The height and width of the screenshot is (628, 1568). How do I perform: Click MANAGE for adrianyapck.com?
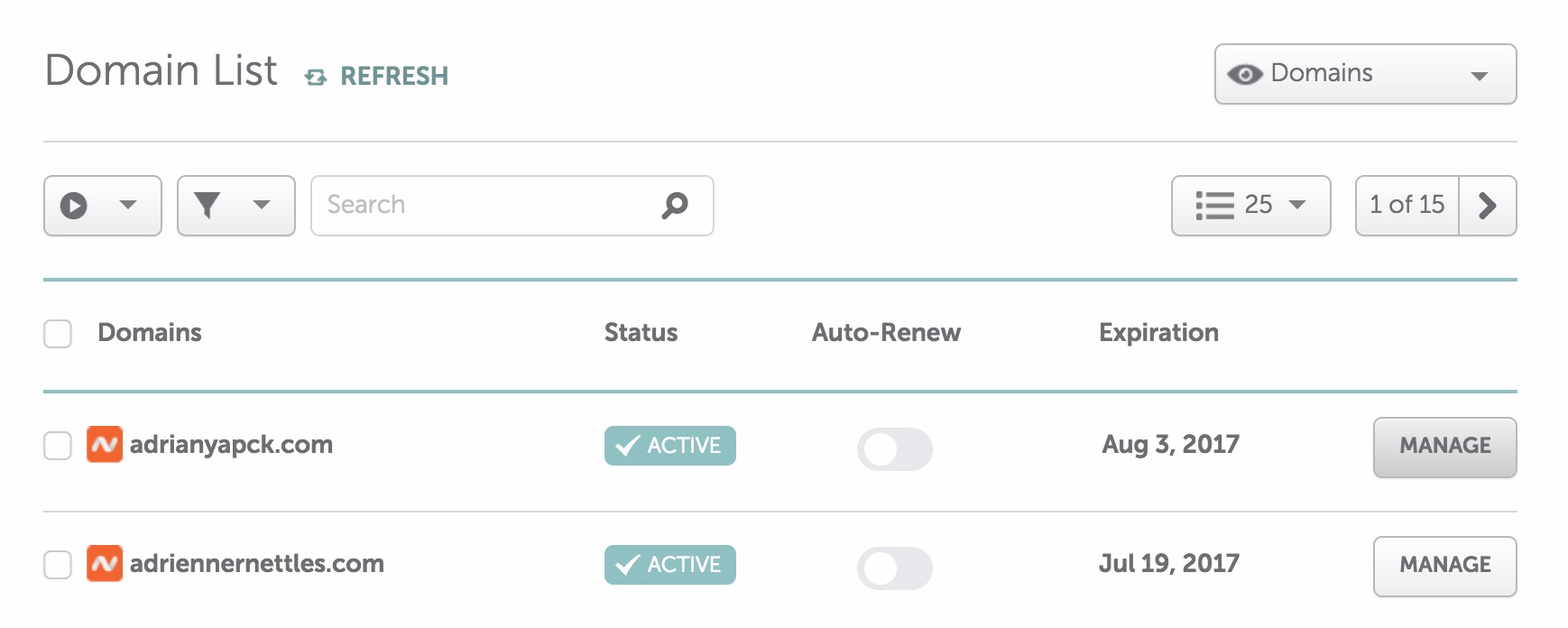tap(1445, 447)
